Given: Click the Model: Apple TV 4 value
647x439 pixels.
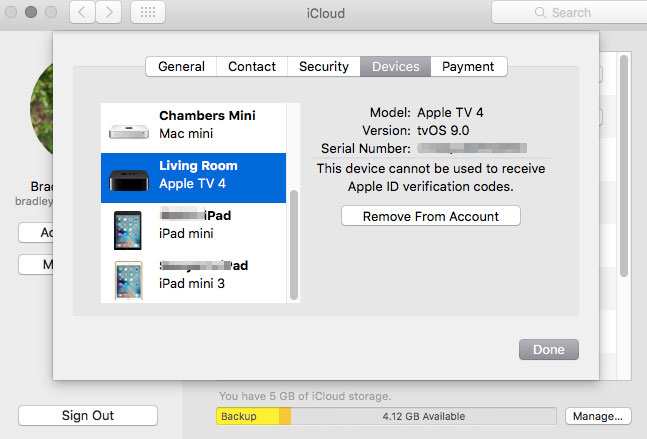Looking at the screenshot, I should [x=450, y=112].
